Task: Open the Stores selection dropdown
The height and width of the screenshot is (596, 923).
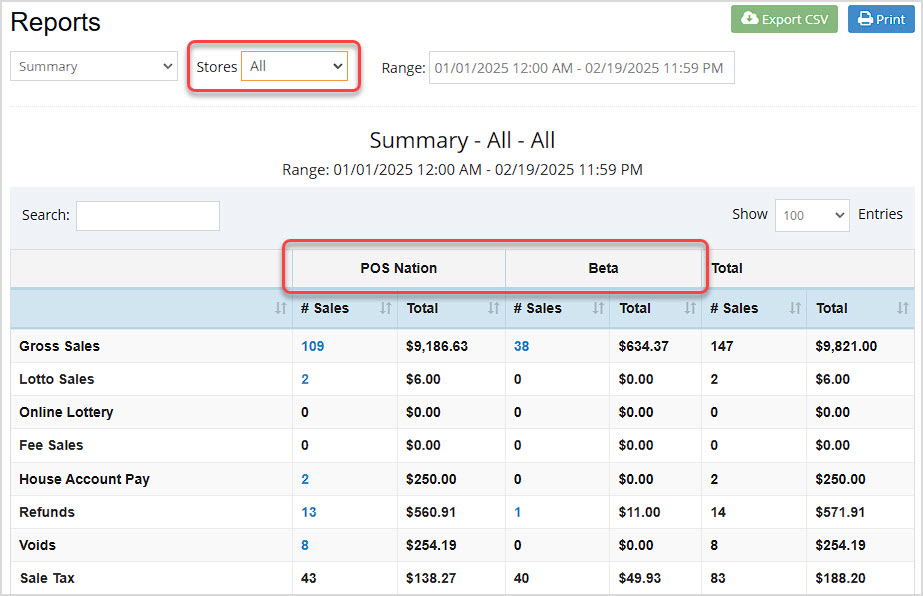Action: click(294, 66)
